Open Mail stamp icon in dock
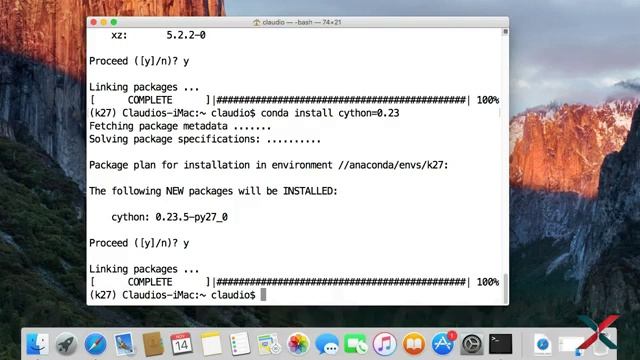Screen dimensions: 640x360 point(124,344)
